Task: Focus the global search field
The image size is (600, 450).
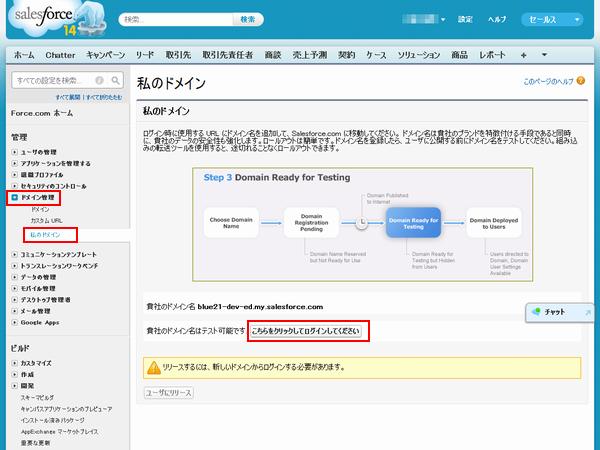Action: (x=176, y=19)
